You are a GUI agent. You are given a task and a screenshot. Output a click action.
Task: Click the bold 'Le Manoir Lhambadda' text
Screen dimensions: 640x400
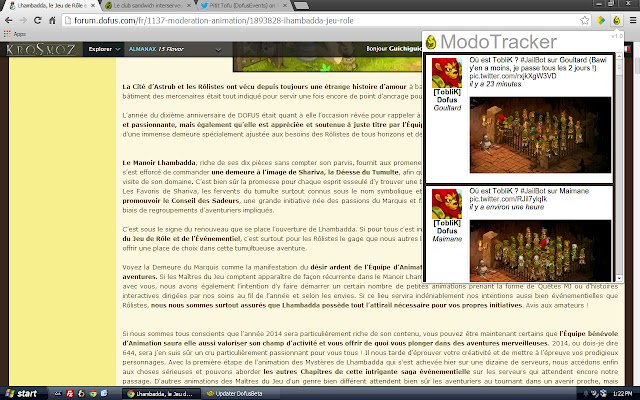point(159,162)
